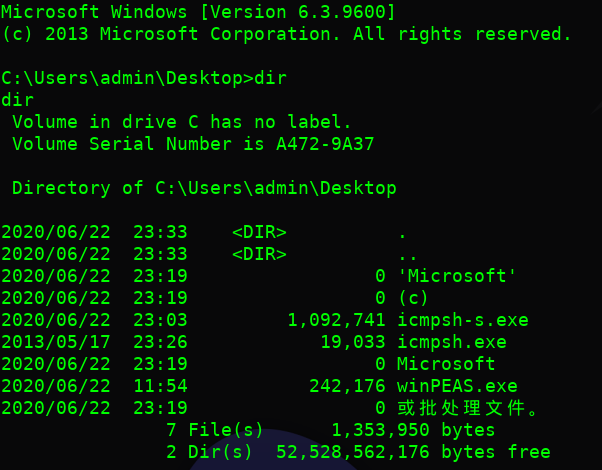Click the Microsoft Corporation copyright line
Image resolution: width=602 pixels, height=470 pixels.
point(286,34)
